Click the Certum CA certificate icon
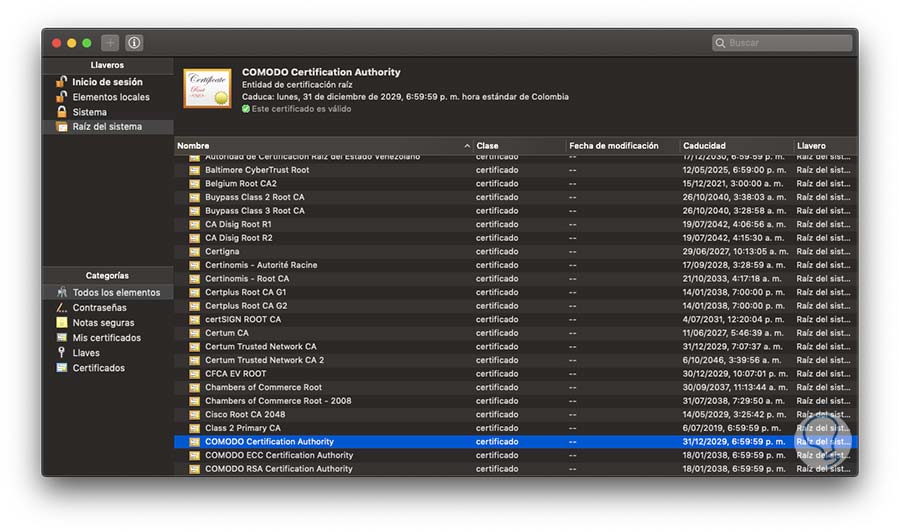Image resolution: width=900 pixels, height=532 pixels. (x=195, y=333)
